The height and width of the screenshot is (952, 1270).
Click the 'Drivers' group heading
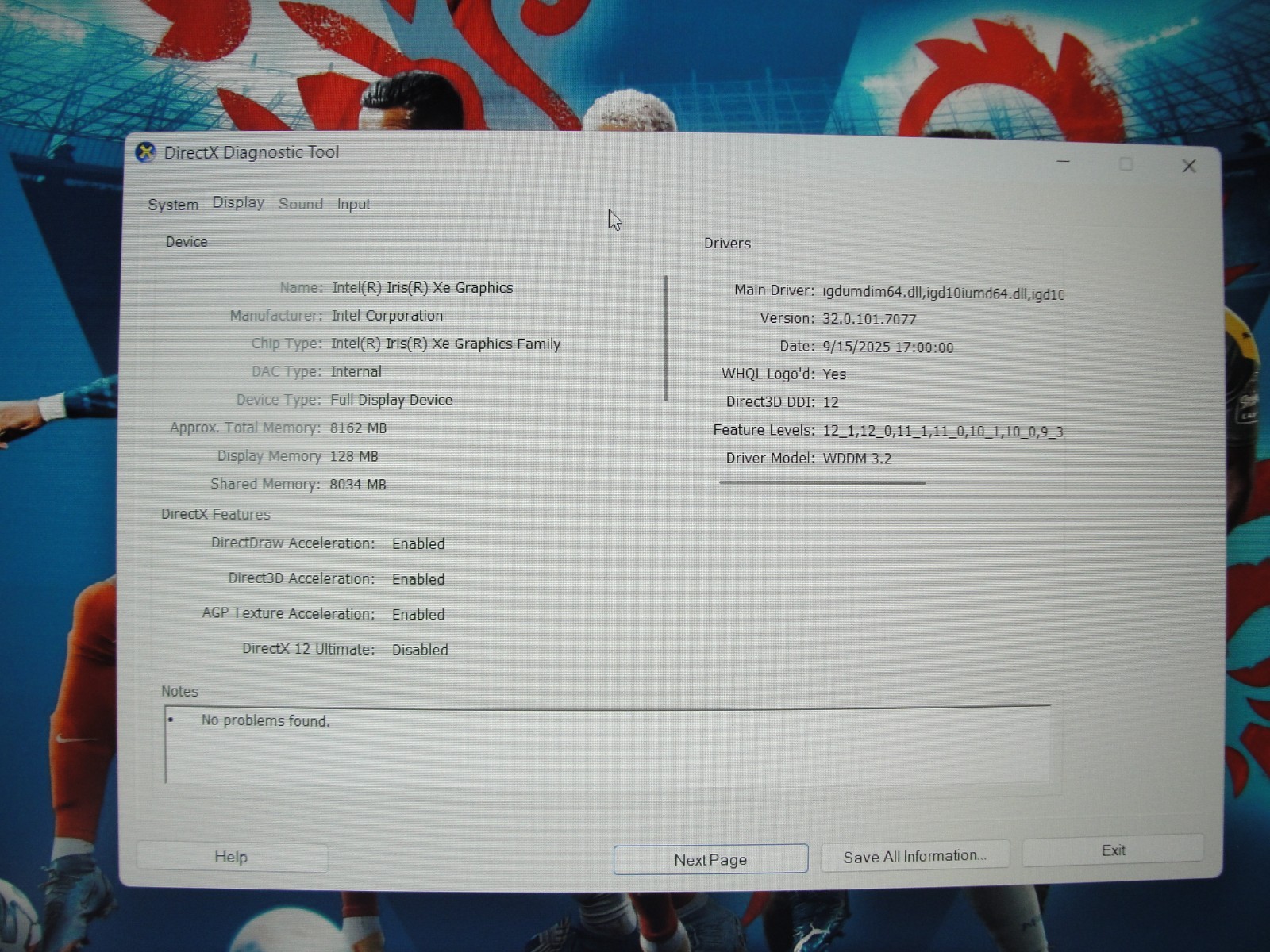727,244
